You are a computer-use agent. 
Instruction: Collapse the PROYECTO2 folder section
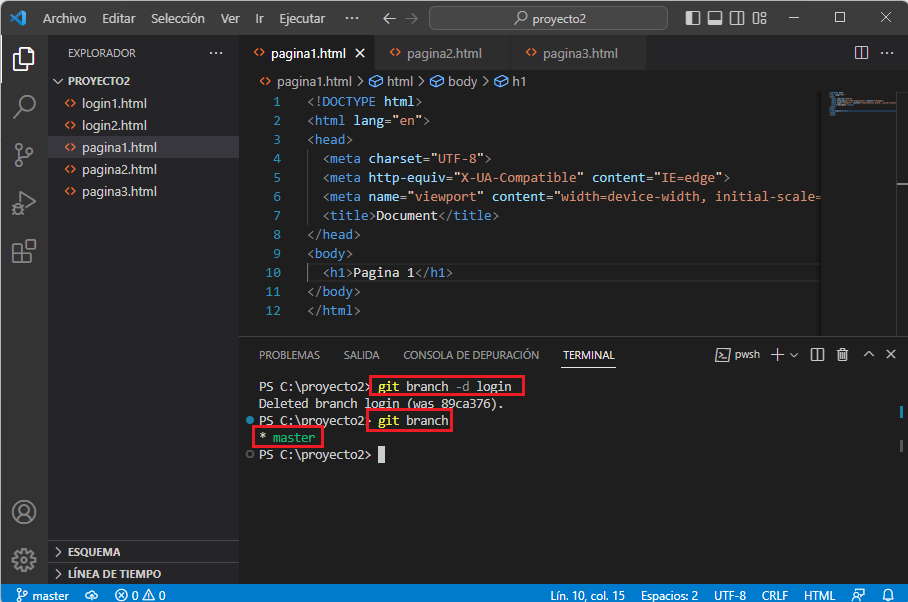(144, 81)
